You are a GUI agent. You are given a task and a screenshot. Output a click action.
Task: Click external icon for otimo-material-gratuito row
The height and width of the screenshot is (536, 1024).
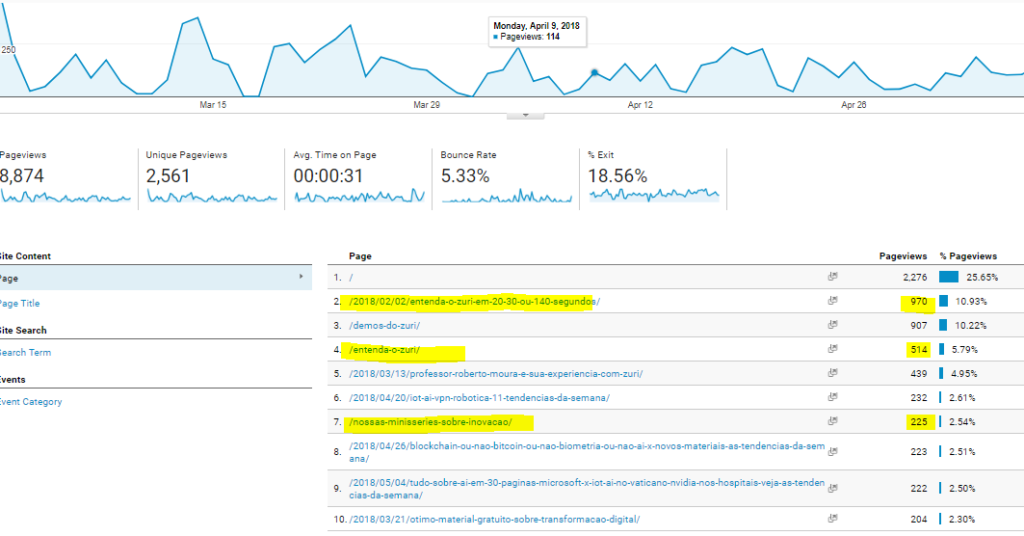tap(832, 519)
